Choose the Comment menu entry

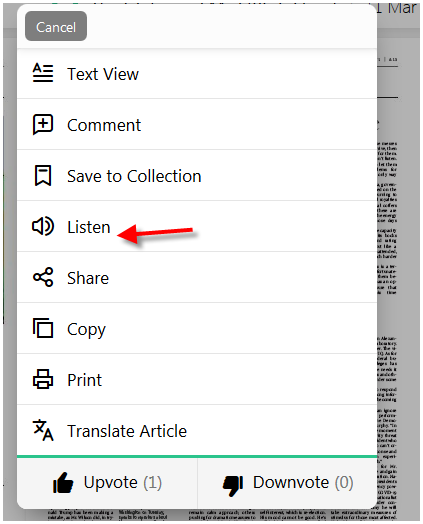tap(197, 125)
